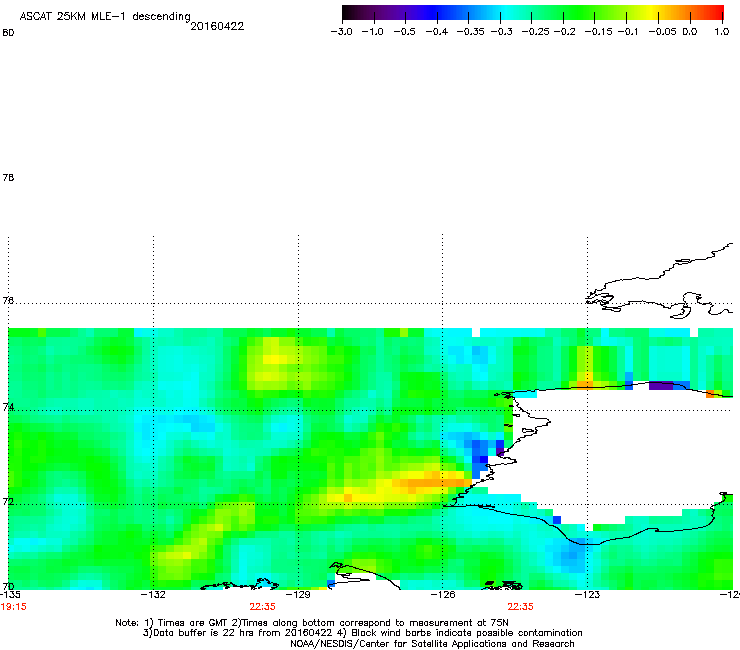This screenshot has width=740, height=650.
Task: Click the 0.0 color scale label
Action: click(690, 32)
